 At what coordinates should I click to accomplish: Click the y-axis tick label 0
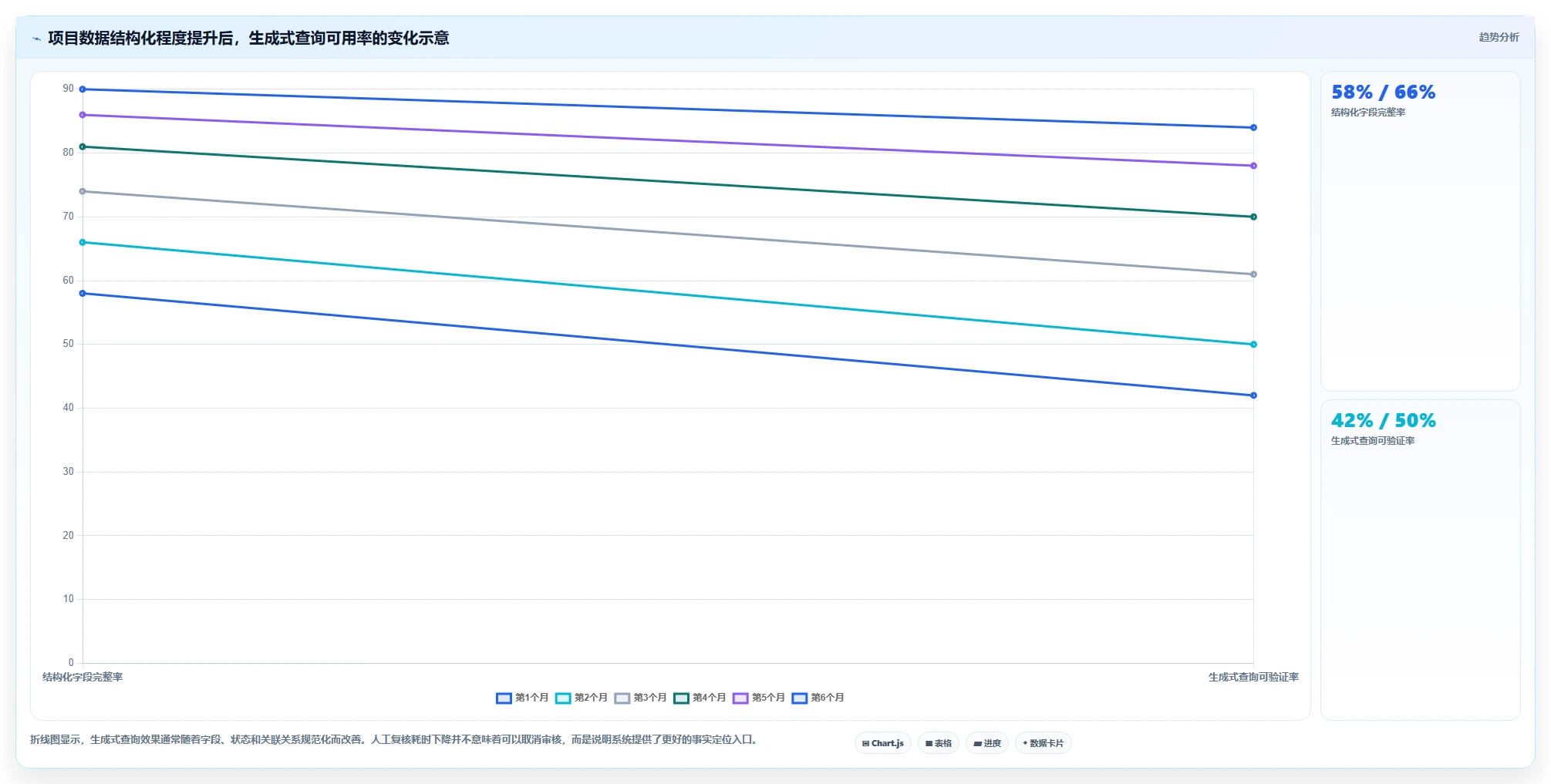pos(71,662)
